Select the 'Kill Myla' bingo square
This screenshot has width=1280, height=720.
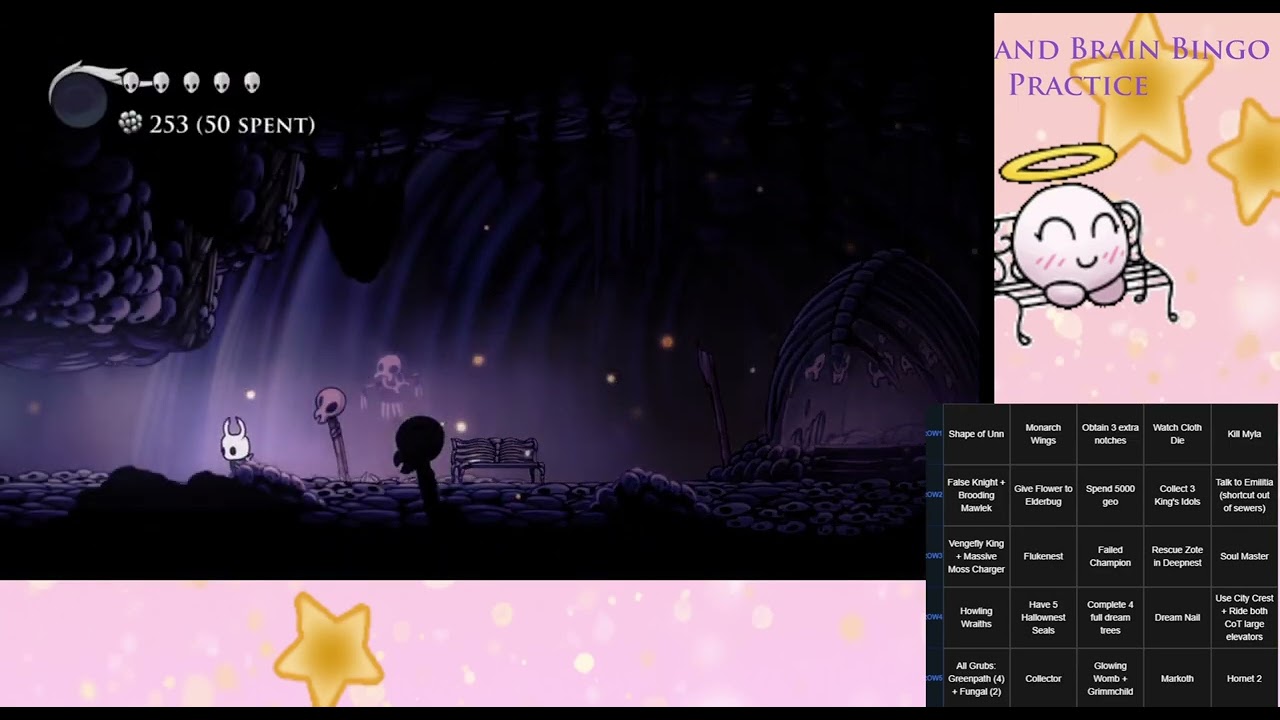pos(1244,435)
